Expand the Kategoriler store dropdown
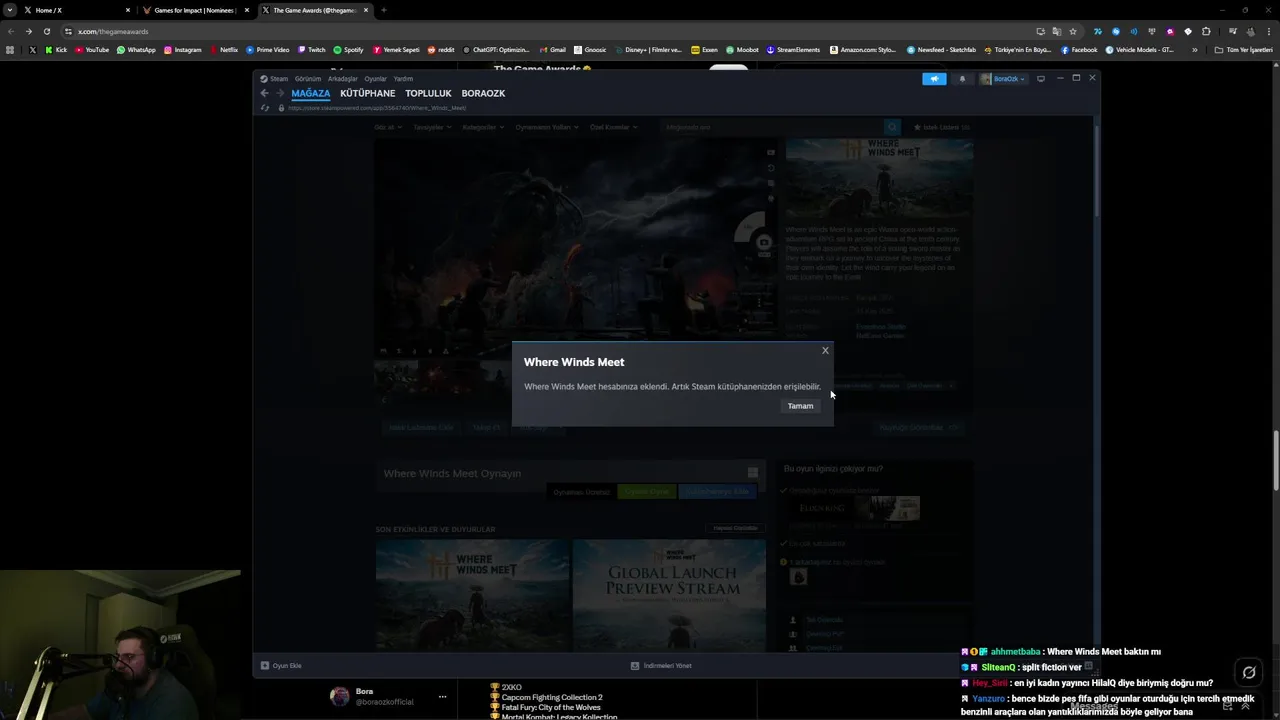1280x720 pixels. pyautogui.click(x=482, y=127)
